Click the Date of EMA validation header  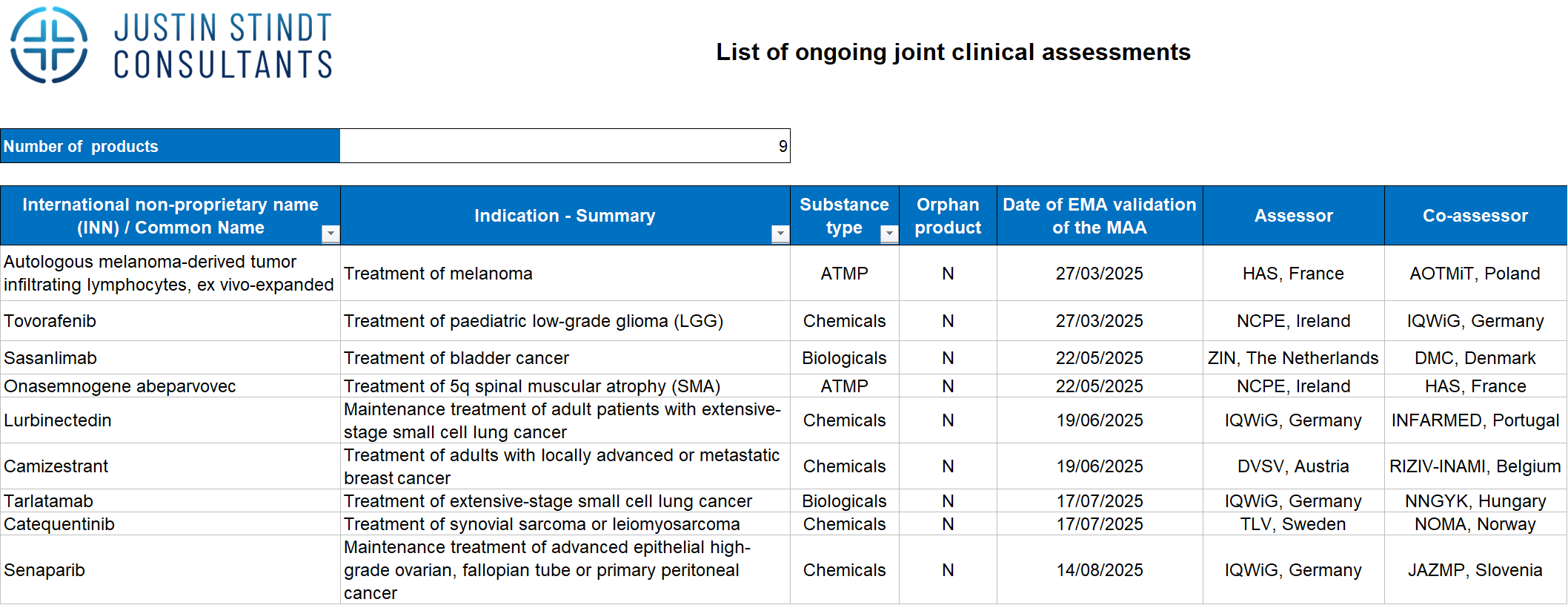[x=1099, y=216]
